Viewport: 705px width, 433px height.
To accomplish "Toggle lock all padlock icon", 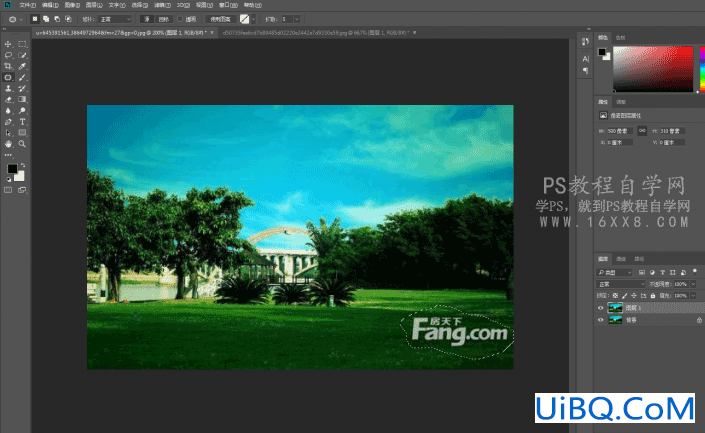I will point(653,296).
